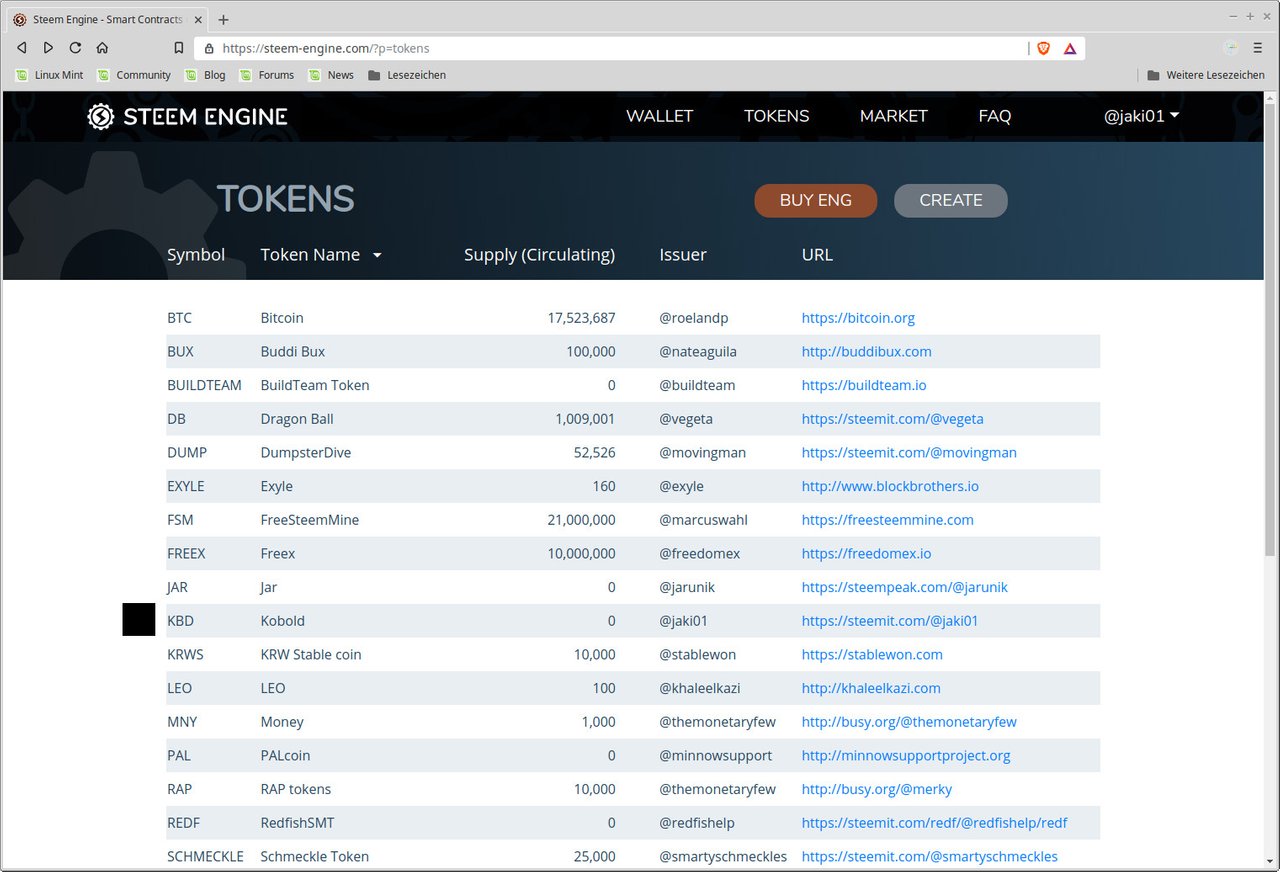Expand the Weitere Lesezeichen folder
The width and height of the screenshot is (1280, 872).
(1206, 75)
